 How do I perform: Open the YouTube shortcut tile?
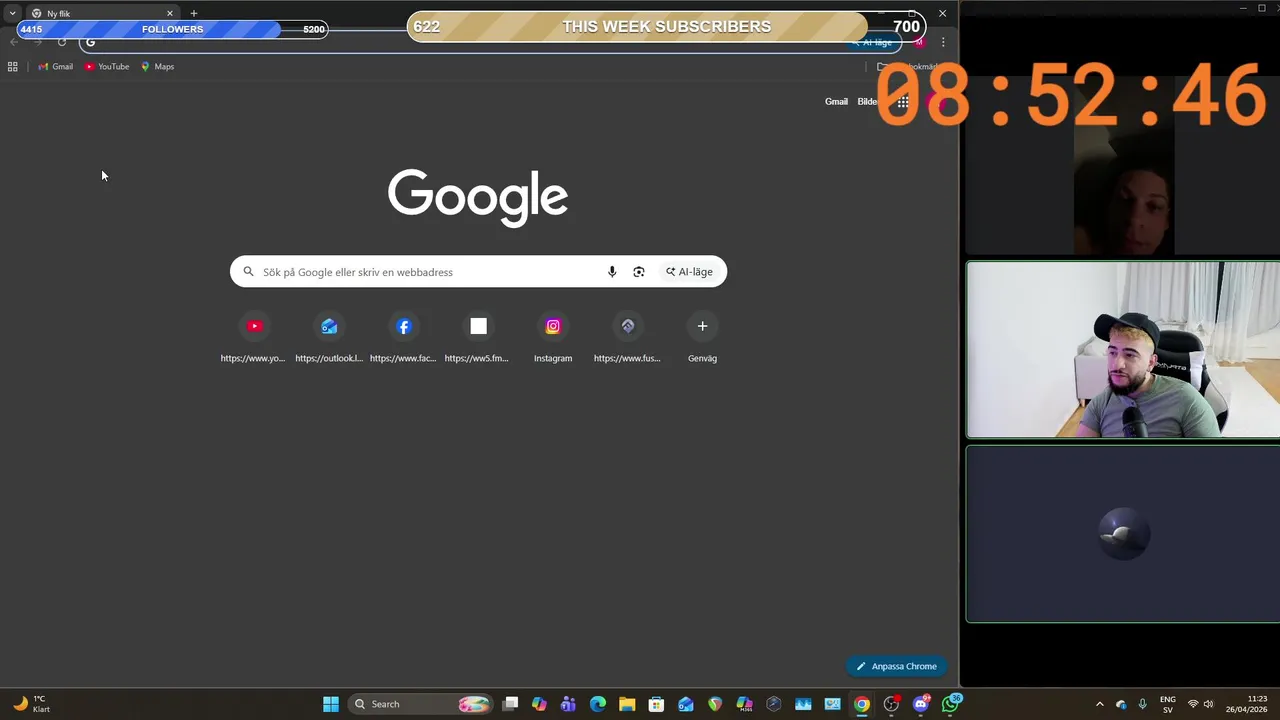(254, 338)
